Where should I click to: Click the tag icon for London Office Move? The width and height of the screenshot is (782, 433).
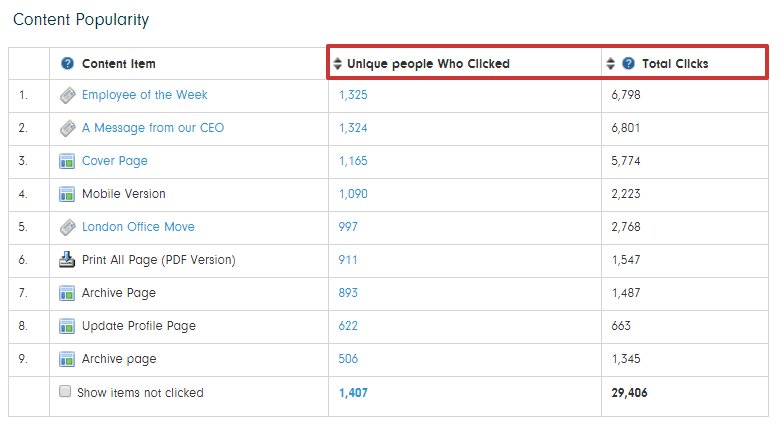[67, 227]
